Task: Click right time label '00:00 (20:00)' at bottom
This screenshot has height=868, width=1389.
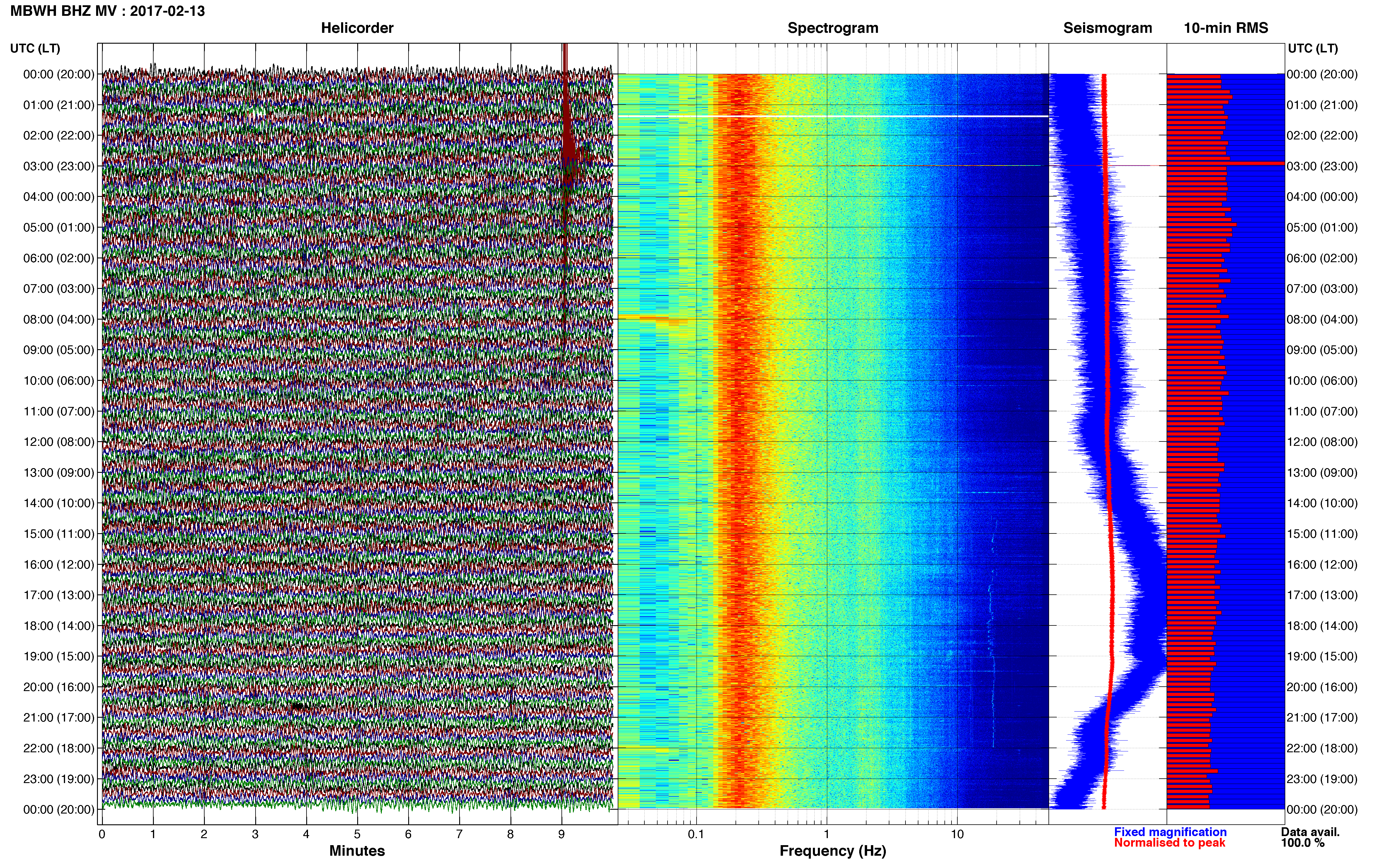Action: click(x=1322, y=810)
